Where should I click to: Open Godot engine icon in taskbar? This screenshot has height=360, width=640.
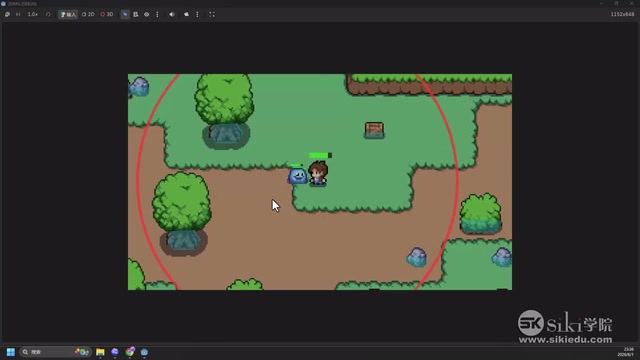point(144,352)
